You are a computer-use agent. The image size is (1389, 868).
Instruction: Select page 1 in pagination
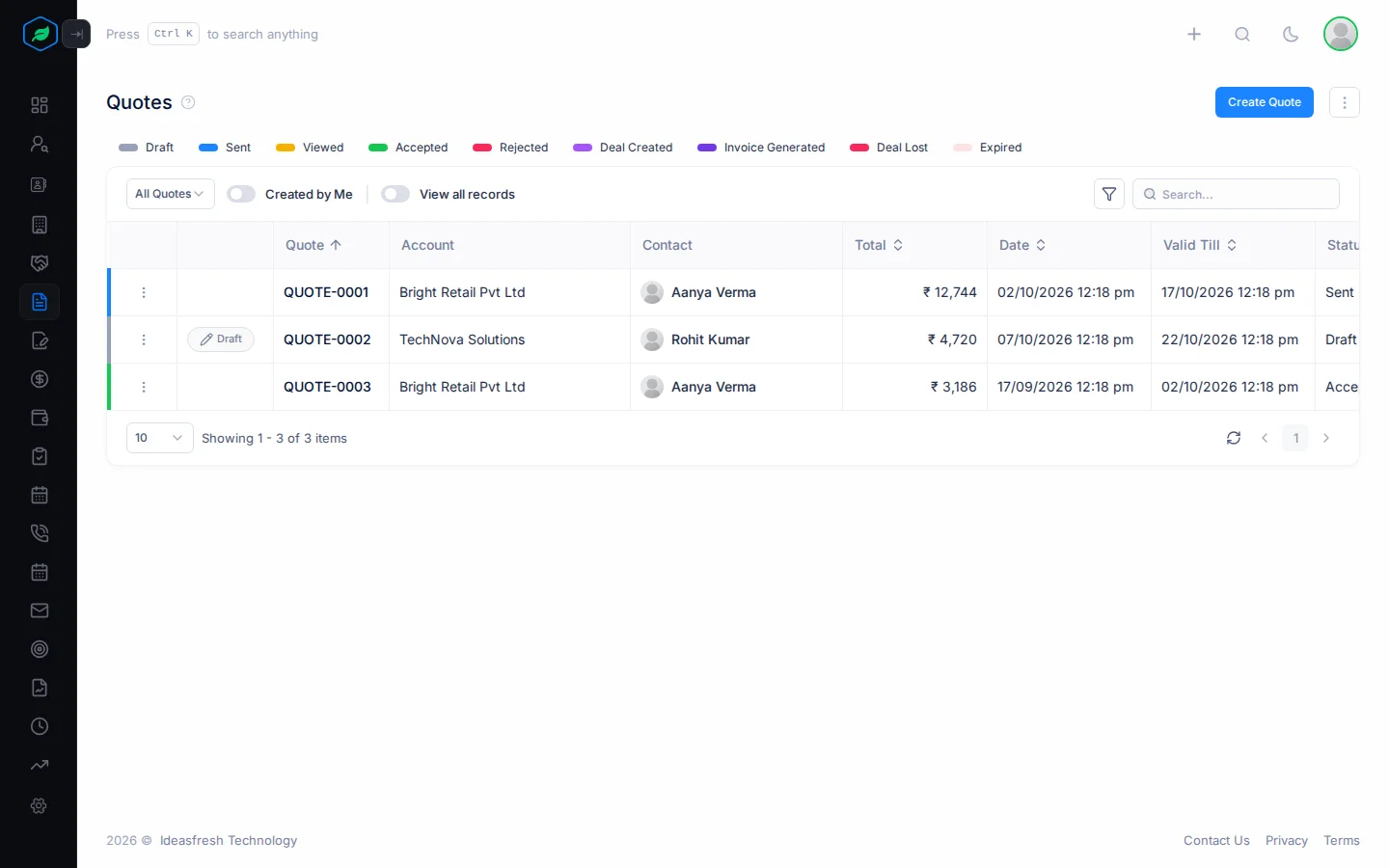click(1295, 438)
